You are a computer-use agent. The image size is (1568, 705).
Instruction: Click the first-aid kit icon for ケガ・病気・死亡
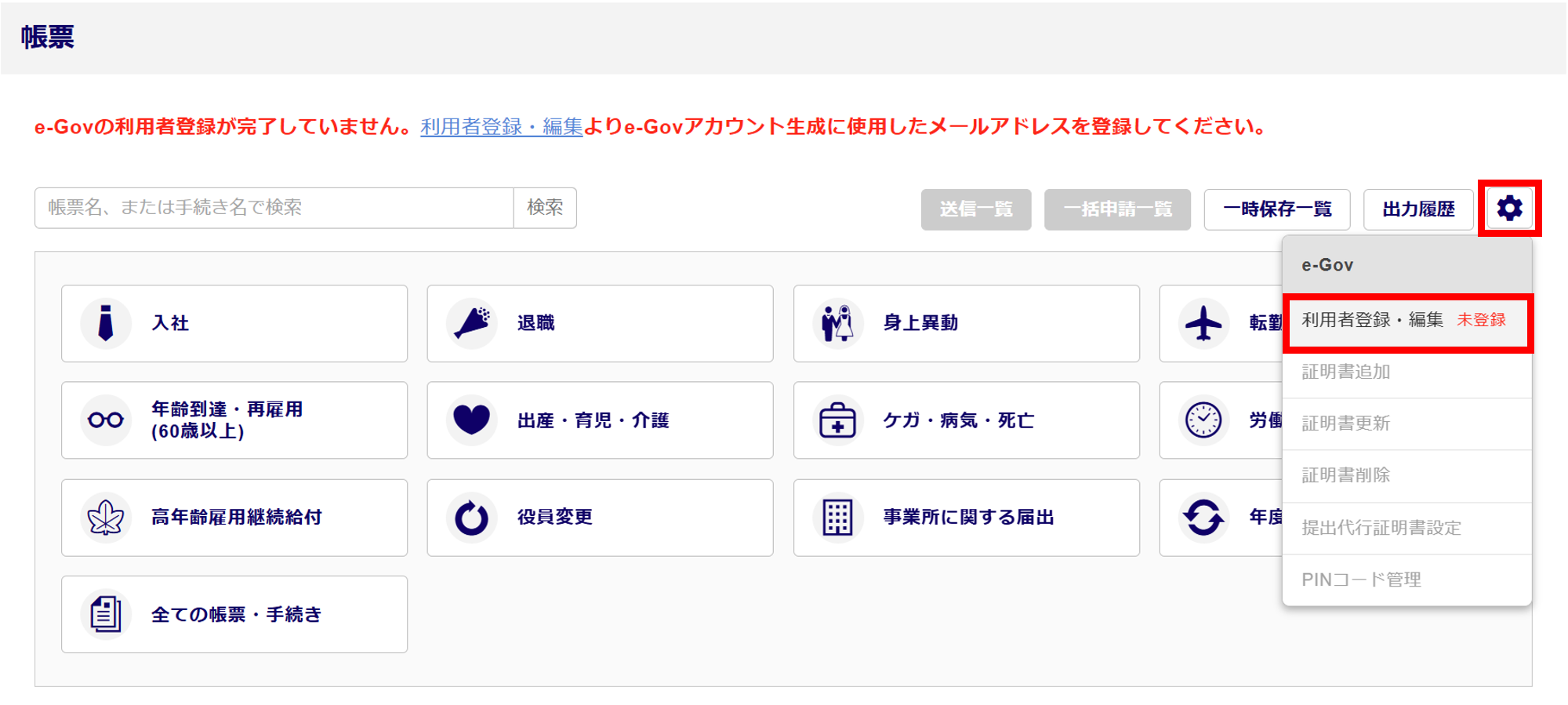tap(837, 420)
